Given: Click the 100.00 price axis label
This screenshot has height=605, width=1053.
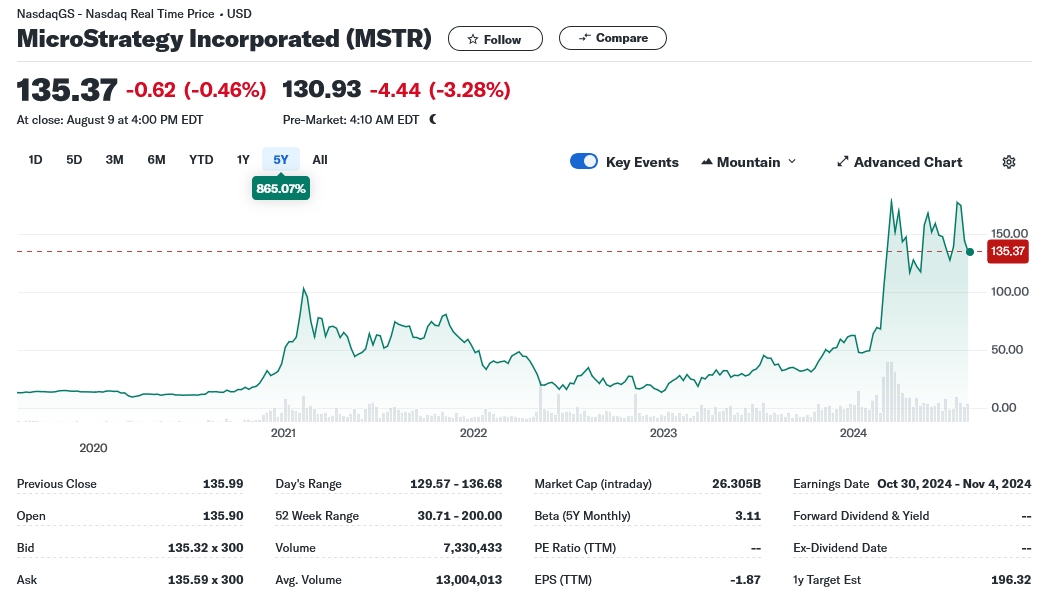Looking at the screenshot, I should pos(1009,291).
